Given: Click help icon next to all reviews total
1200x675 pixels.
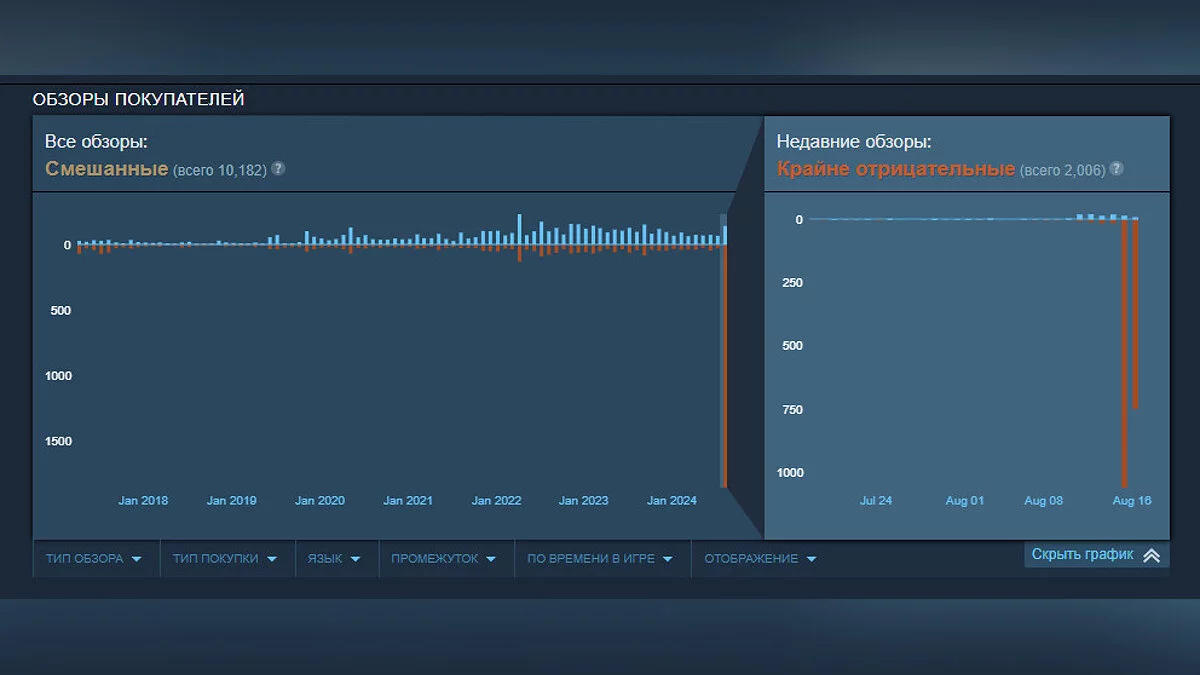Looking at the screenshot, I should tap(278, 169).
